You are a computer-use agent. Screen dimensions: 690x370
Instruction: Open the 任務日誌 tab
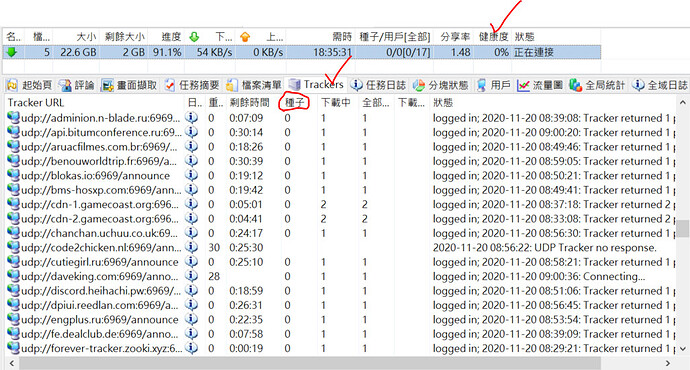pyautogui.click(x=378, y=85)
